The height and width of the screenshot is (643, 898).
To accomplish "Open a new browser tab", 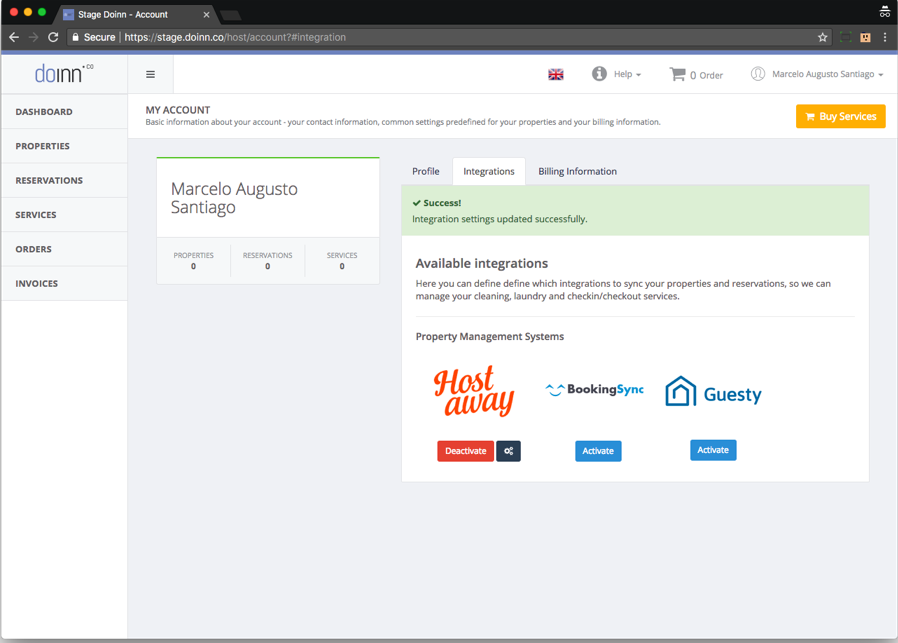I will (x=231, y=15).
